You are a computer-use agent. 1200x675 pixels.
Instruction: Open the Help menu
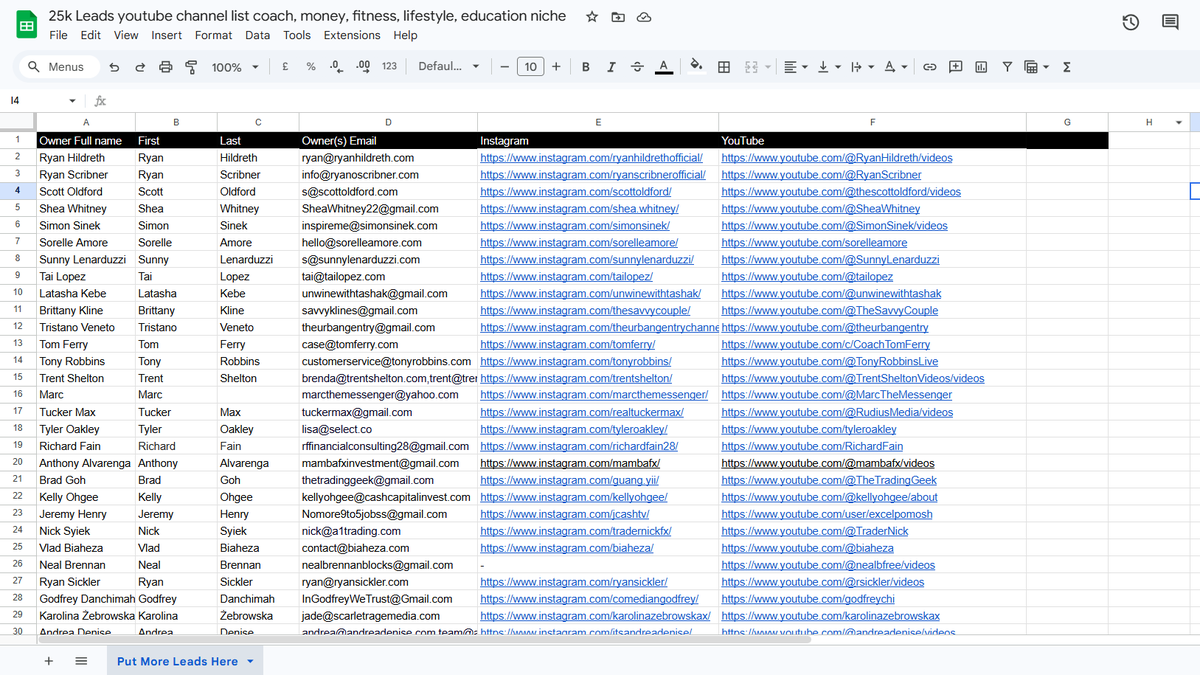(405, 35)
